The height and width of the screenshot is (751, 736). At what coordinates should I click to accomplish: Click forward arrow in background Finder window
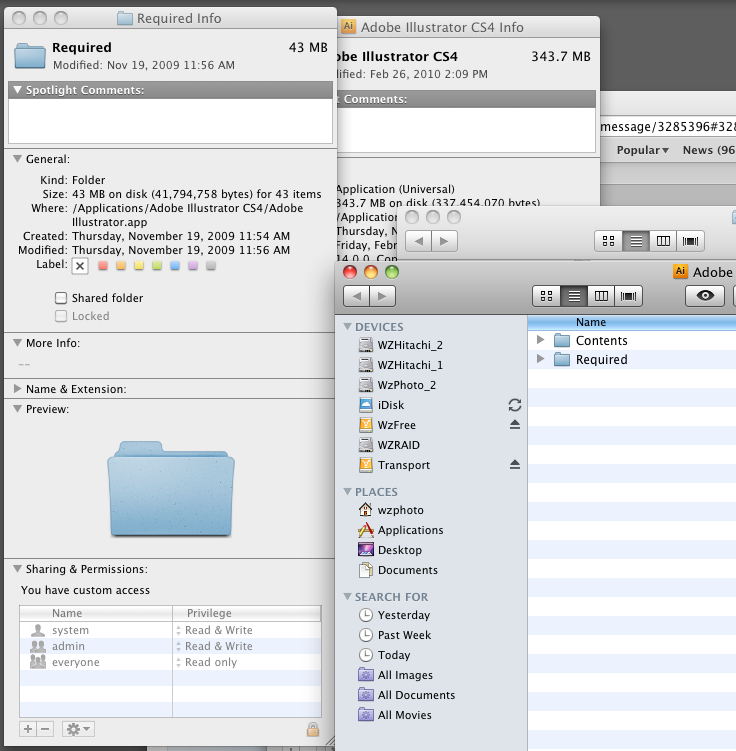tap(444, 241)
